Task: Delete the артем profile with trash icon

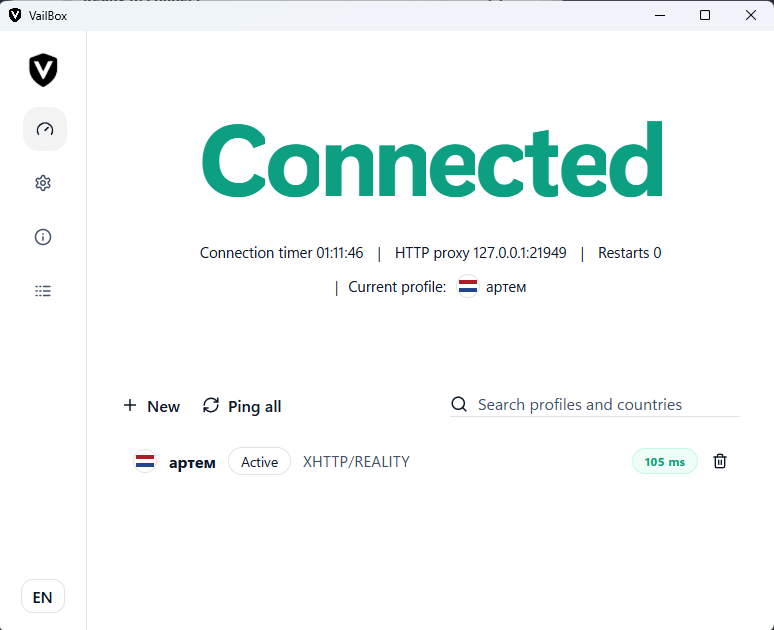Action: click(720, 461)
